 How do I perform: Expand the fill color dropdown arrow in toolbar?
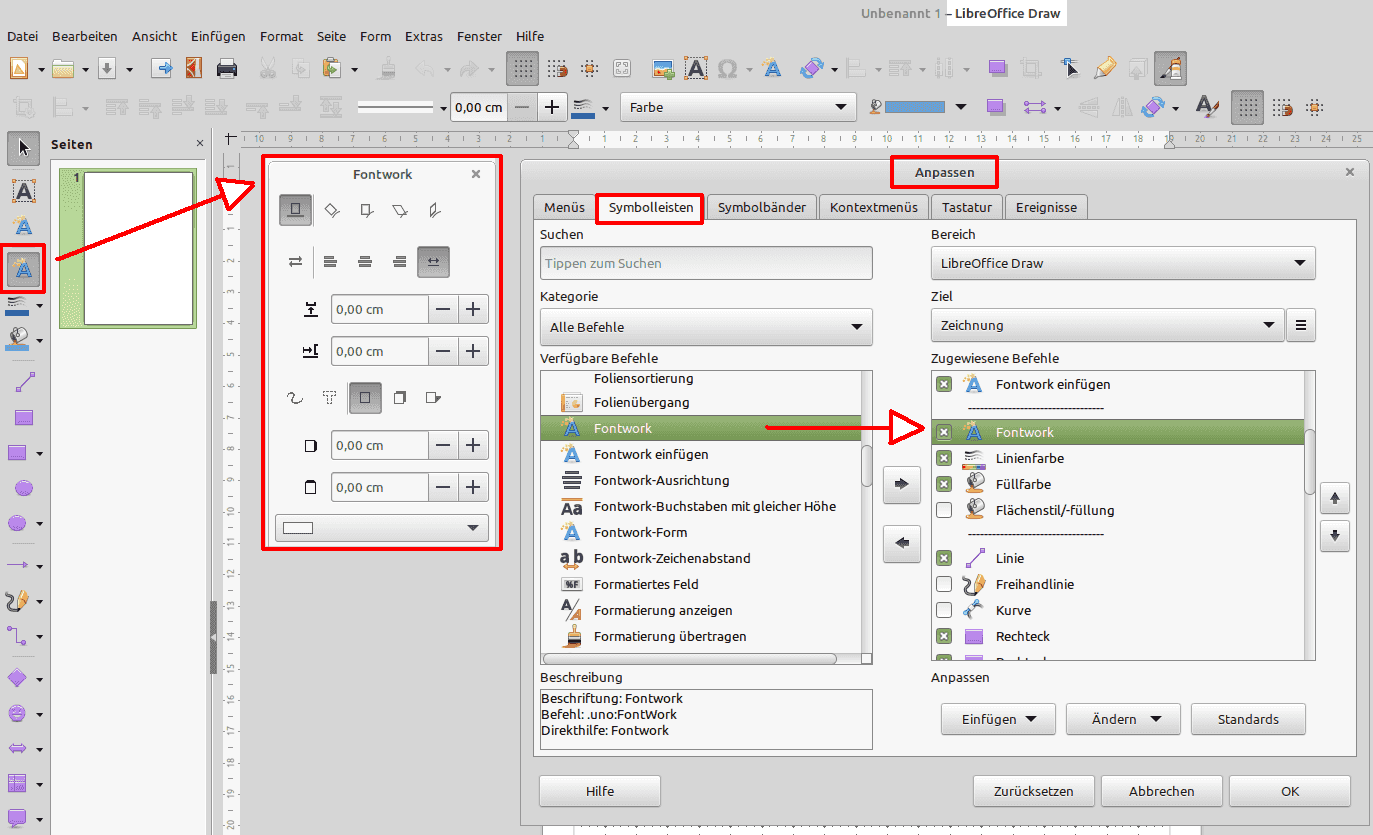(961, 107)
